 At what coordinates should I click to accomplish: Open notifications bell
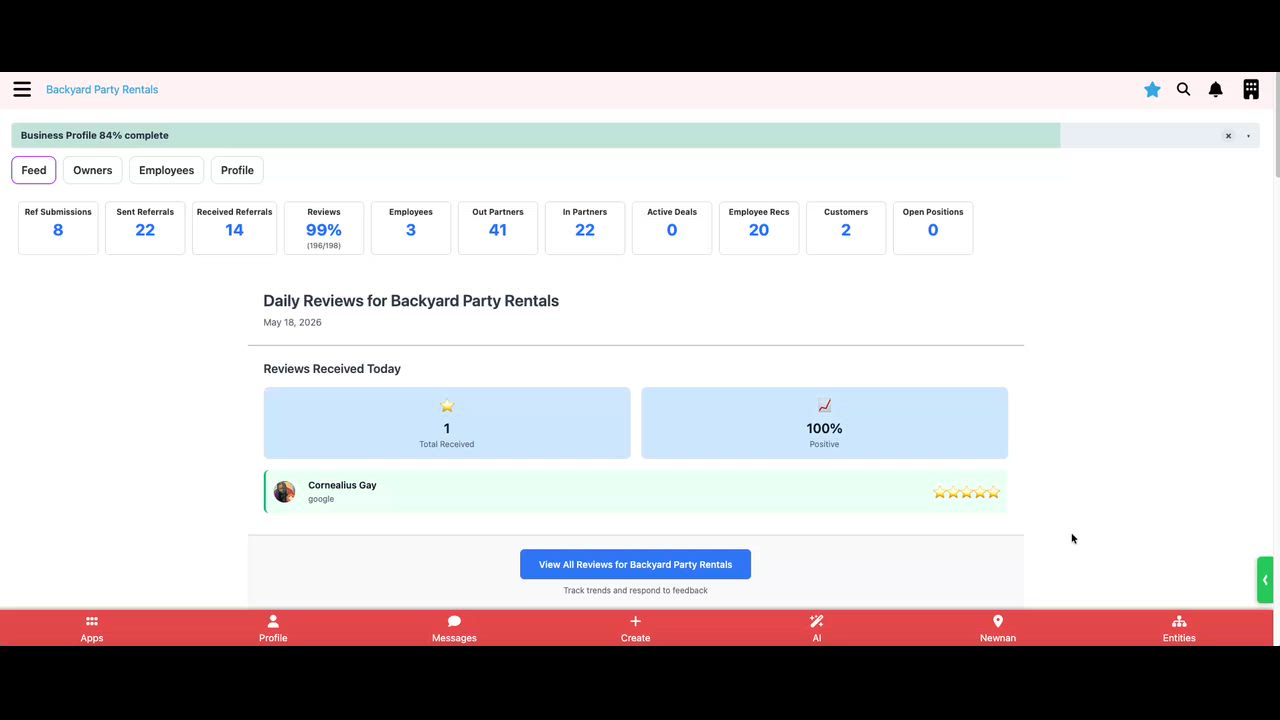pyautogui.click(x=1216, y=90)
